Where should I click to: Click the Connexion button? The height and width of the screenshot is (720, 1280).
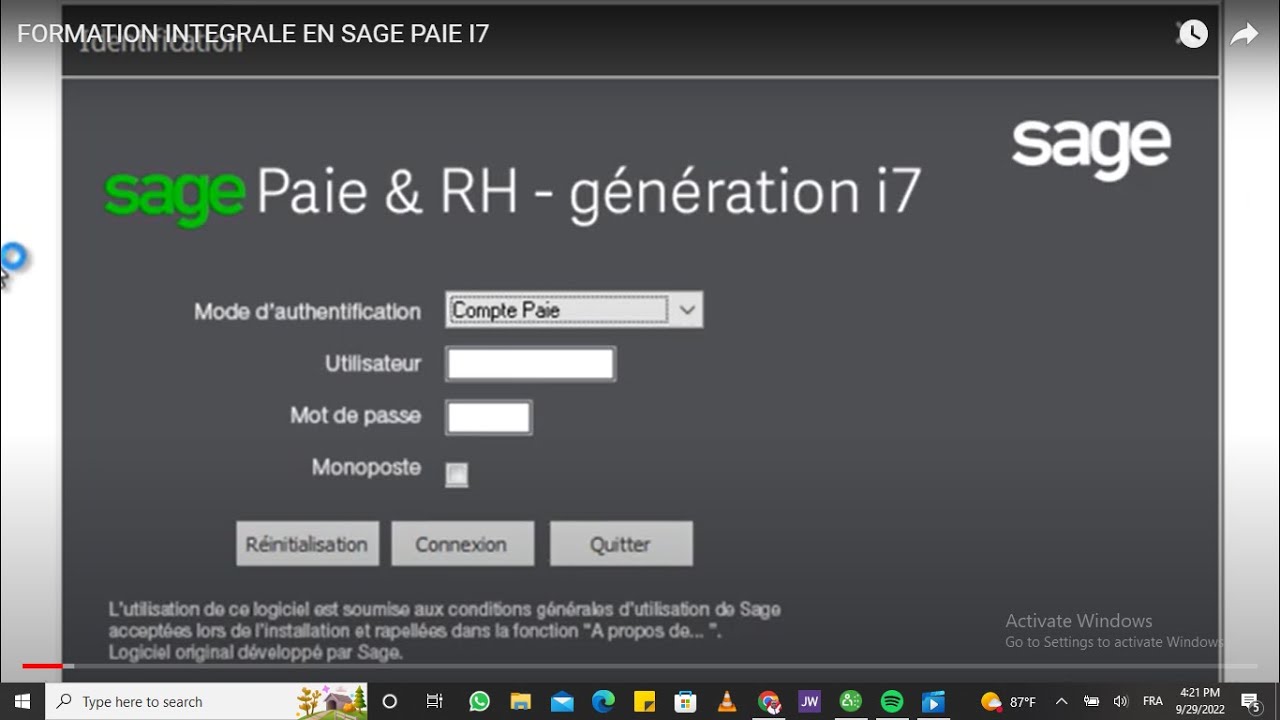coord(462,544)
